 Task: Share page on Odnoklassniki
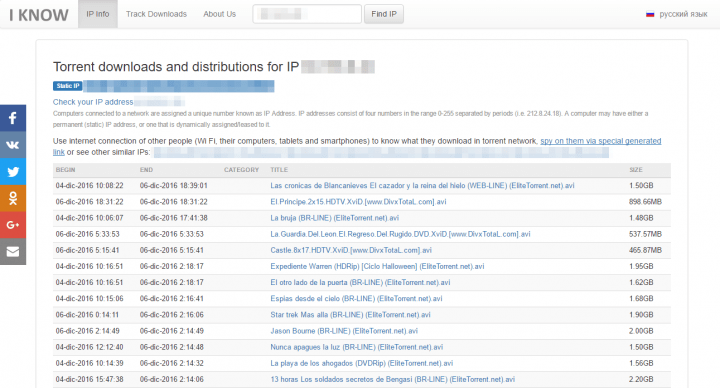[13, 198]
